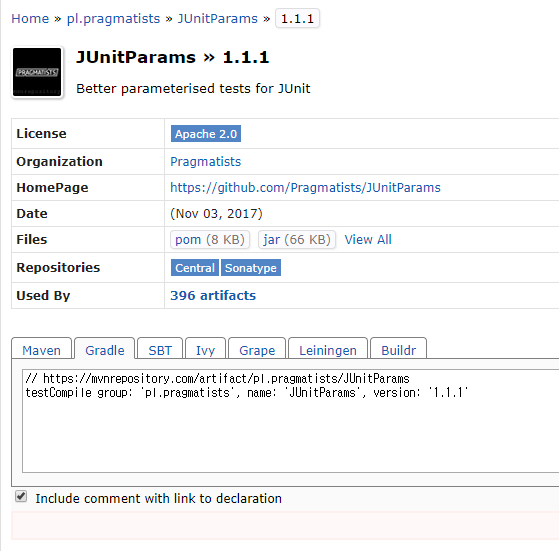Click the Repositories row label
Image resolution: width=559 pixels, height=551 pixels.
(x=58, y=268)
